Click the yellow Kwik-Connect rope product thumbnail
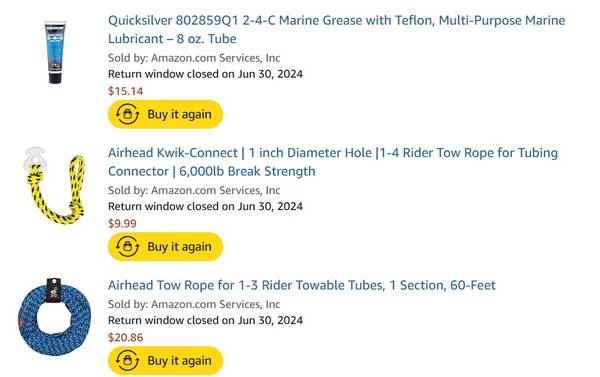Image resolution: width=600 pixels, height=377 pixels. coord(54,185)
